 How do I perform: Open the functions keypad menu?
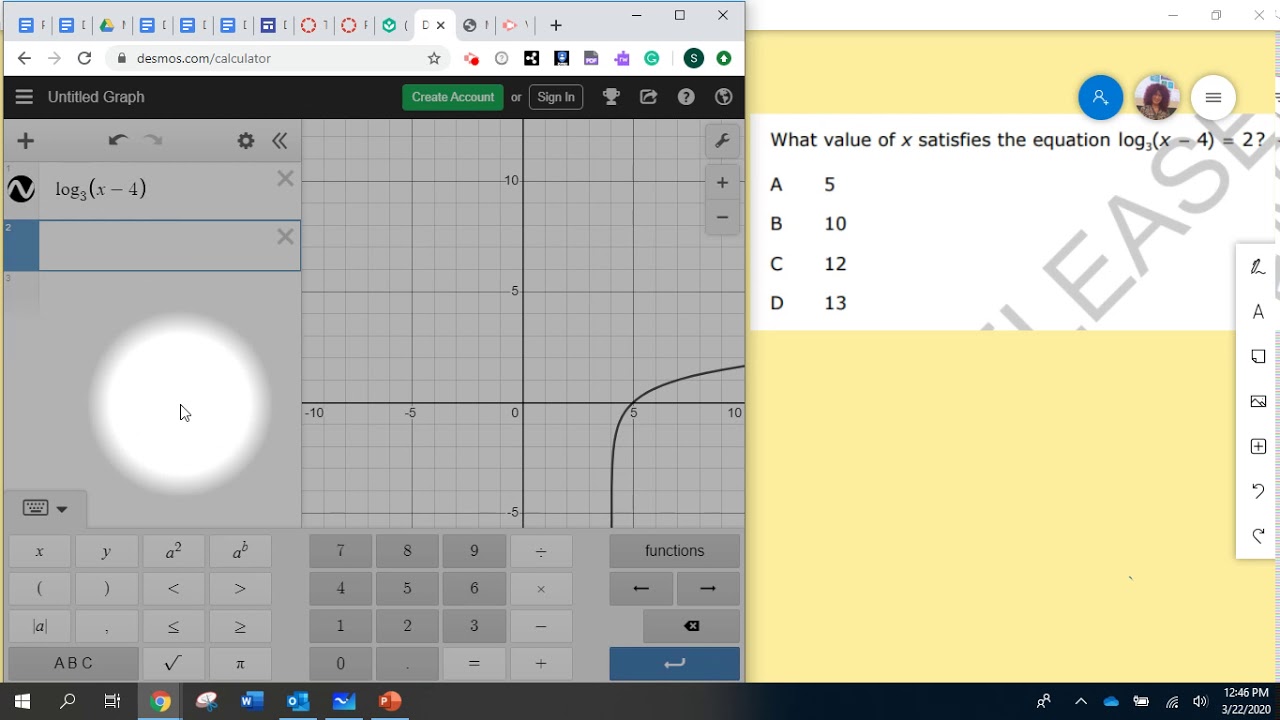pyautogui.click(x=675, y=551)
